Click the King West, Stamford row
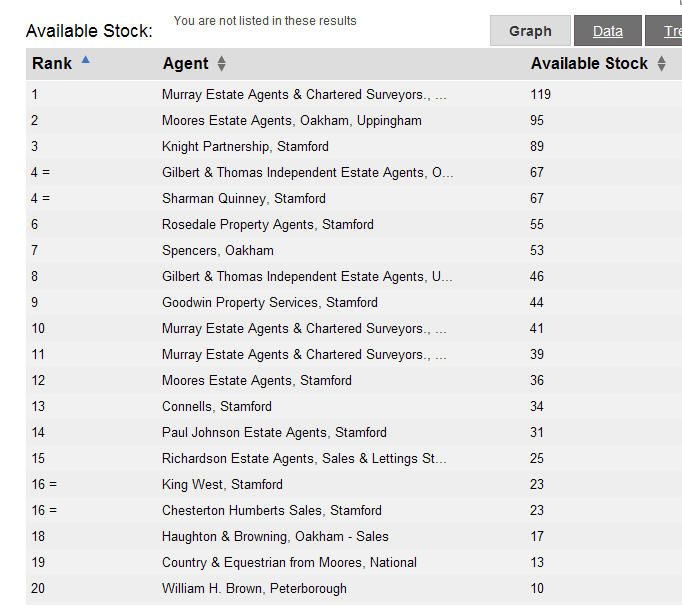682x605 pixels. tap(354, 485)
